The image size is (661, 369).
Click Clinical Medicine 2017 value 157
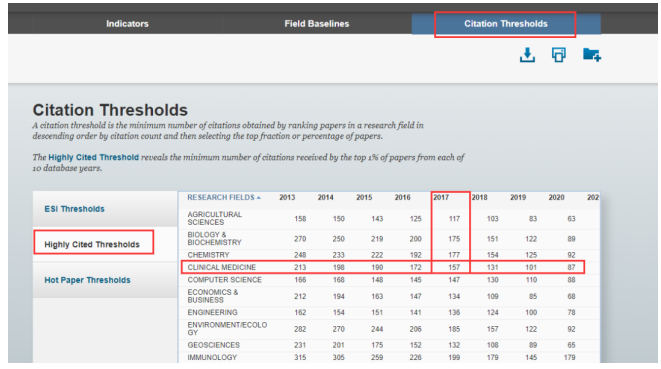tap(454, 267)
